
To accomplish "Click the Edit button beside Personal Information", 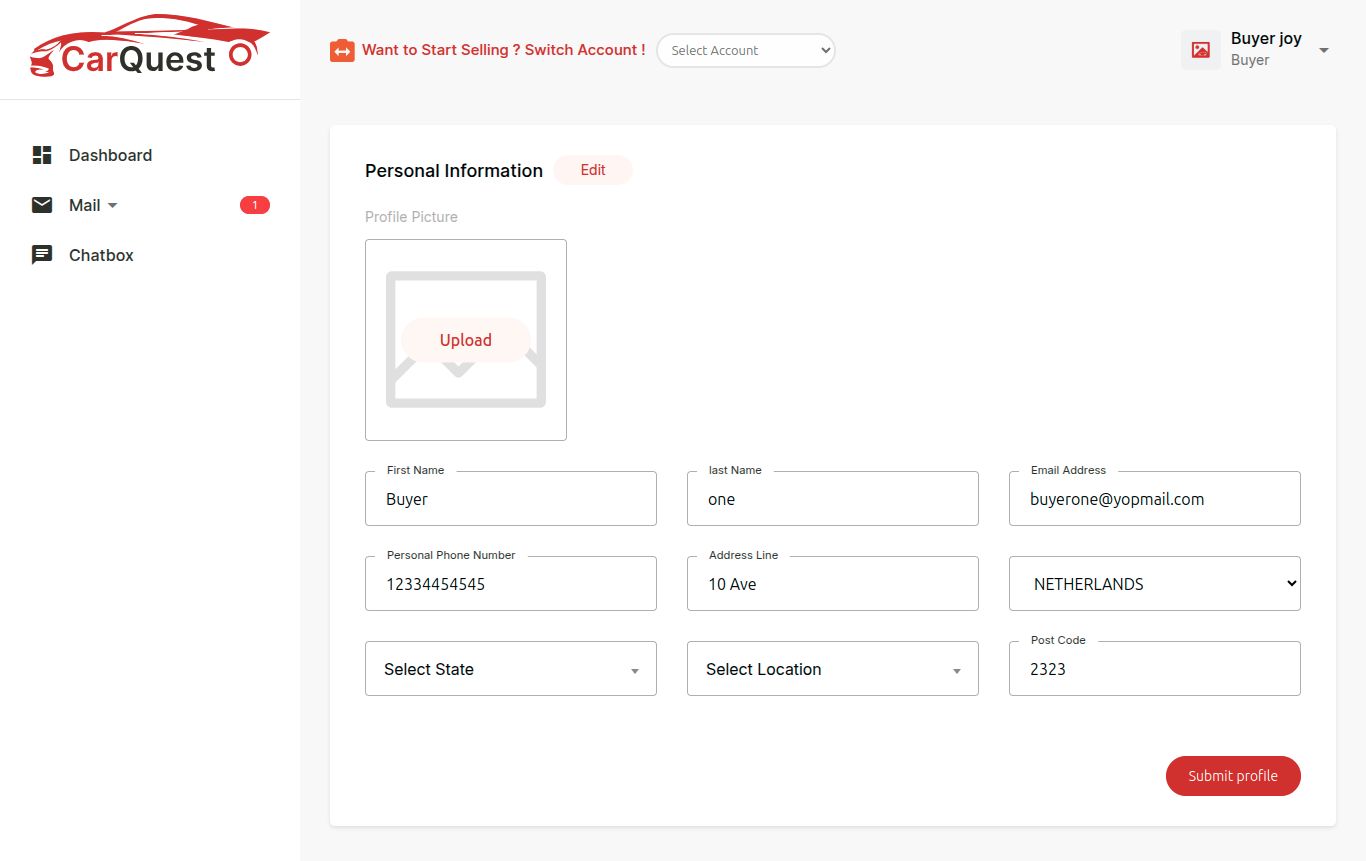I will pyautogui.click(x=593, y=170).
